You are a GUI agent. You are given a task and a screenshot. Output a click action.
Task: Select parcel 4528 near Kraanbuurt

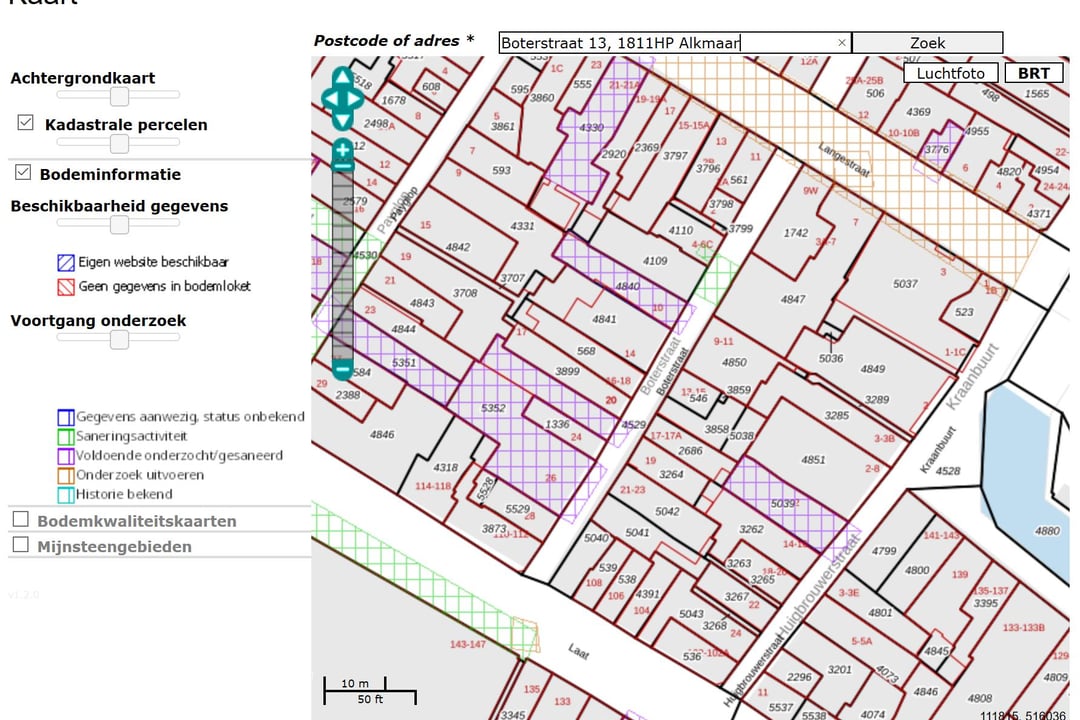[x=948, y=471]
